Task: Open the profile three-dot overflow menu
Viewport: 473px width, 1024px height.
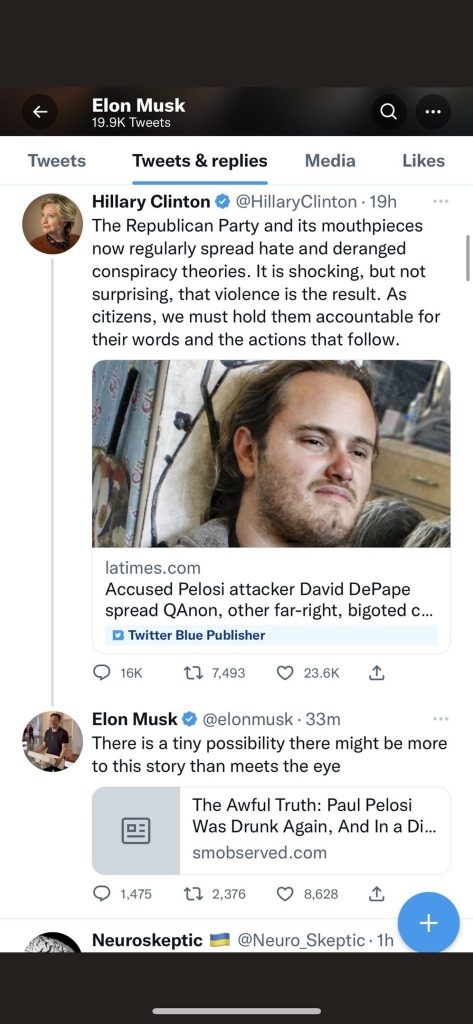Action: pos(432,112)
